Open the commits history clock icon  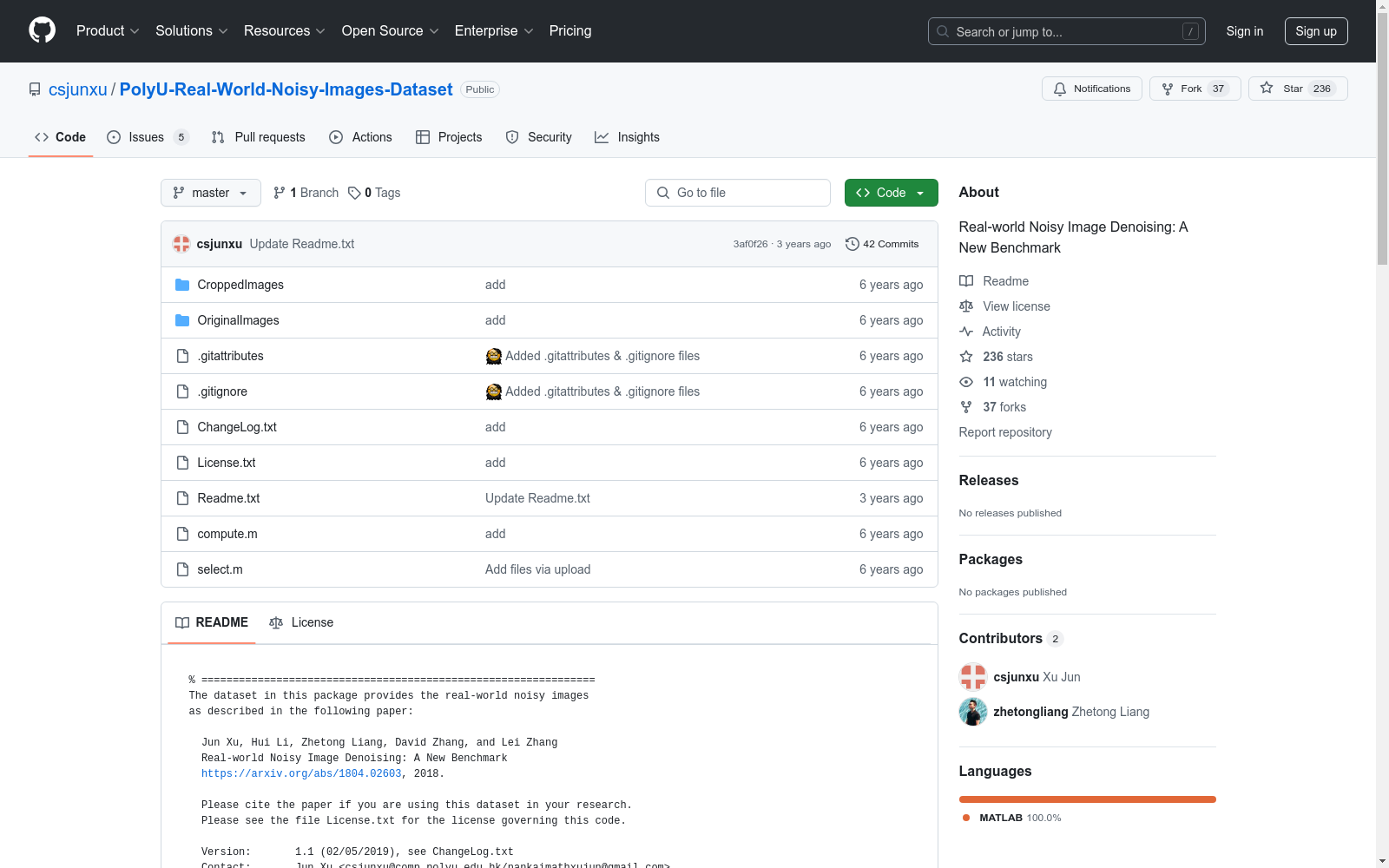pyautogui.click(x=852, y=244)
